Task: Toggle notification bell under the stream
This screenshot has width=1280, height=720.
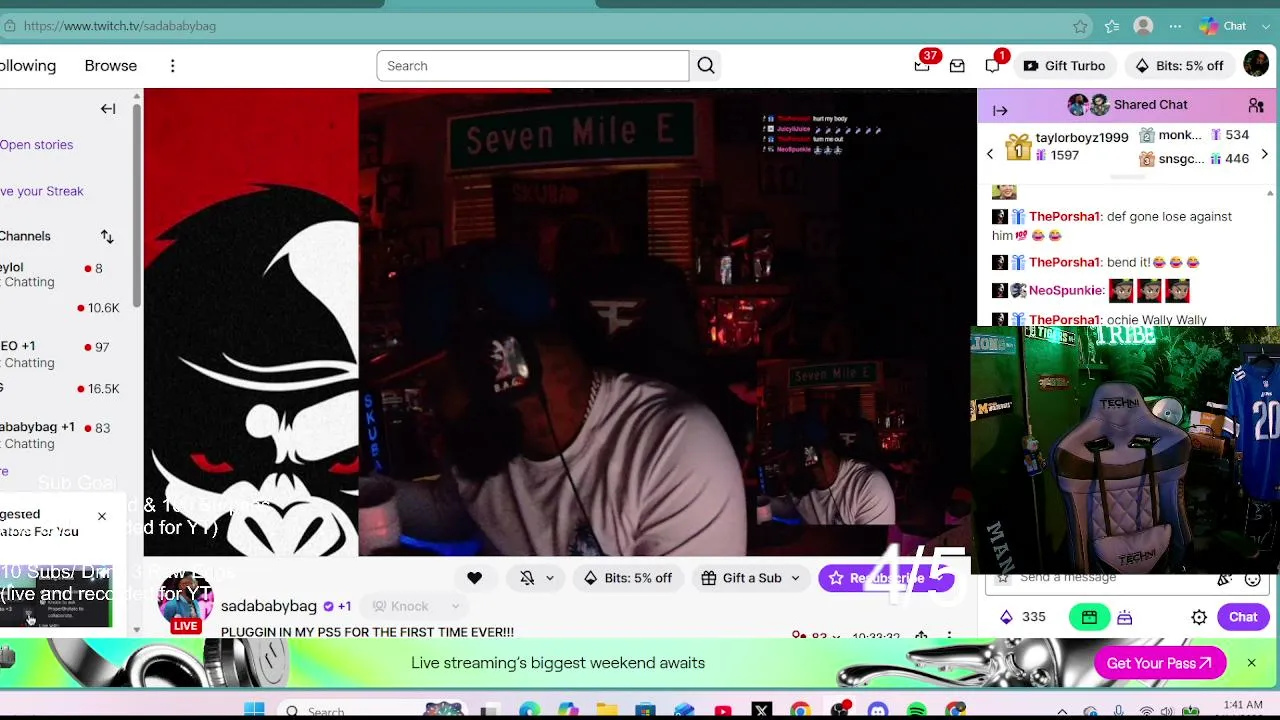Action: tap(527, 578)
